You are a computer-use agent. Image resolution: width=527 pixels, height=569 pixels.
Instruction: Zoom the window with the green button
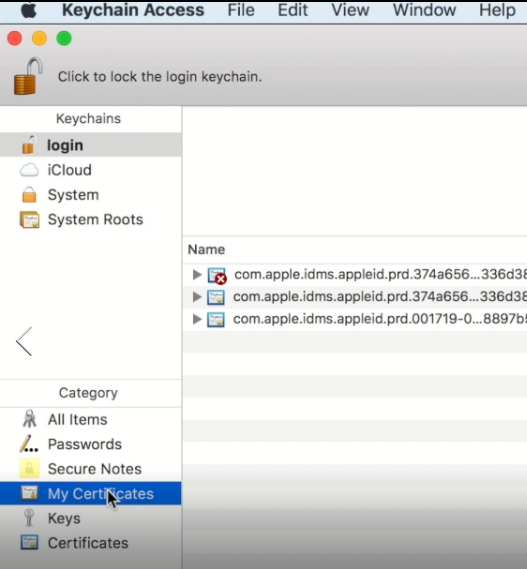click(64, 38)
